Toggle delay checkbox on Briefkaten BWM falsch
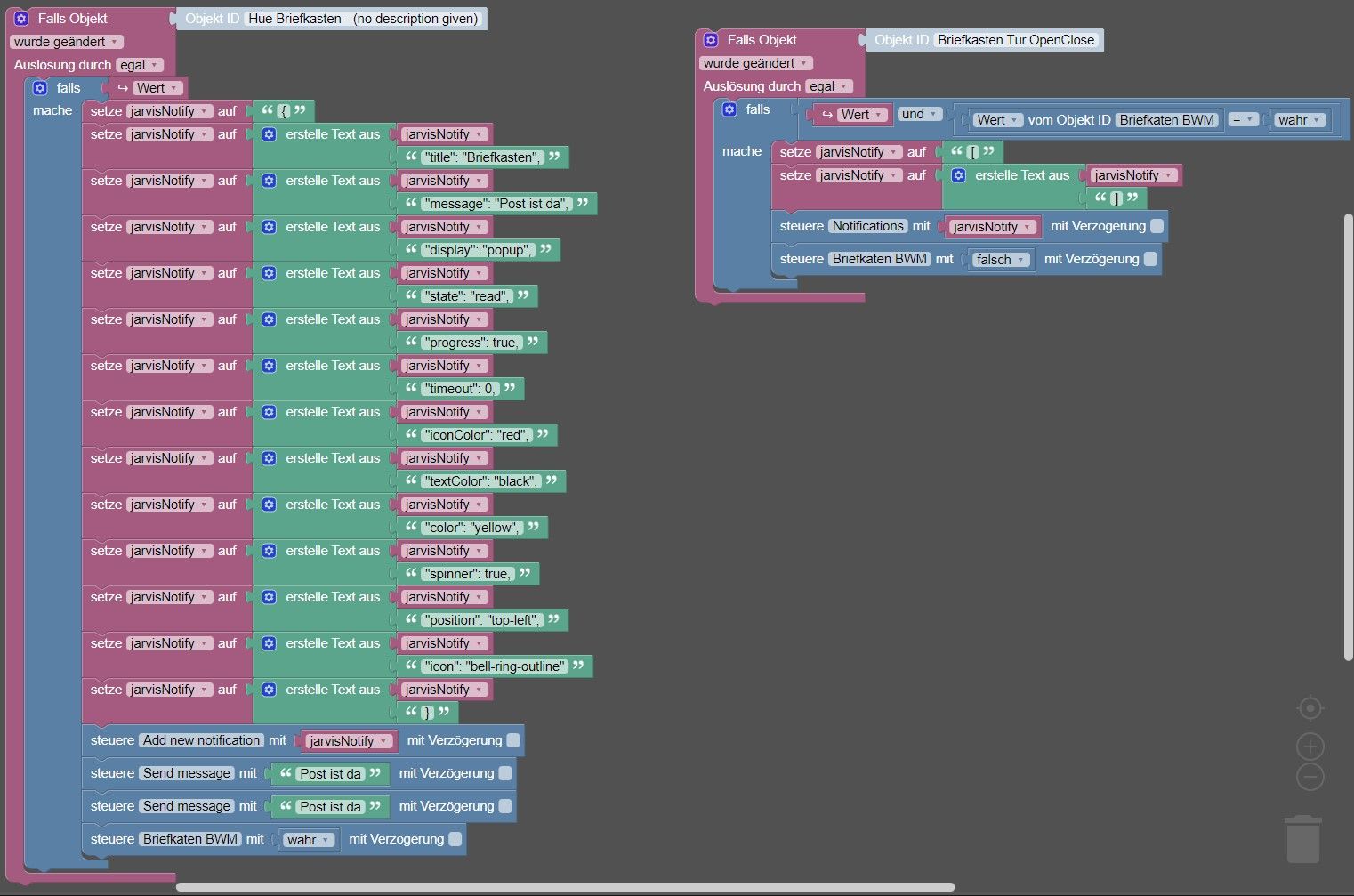Image resolution: width=1354 pixels, height=896 pixels. (x=1150, y=259)
